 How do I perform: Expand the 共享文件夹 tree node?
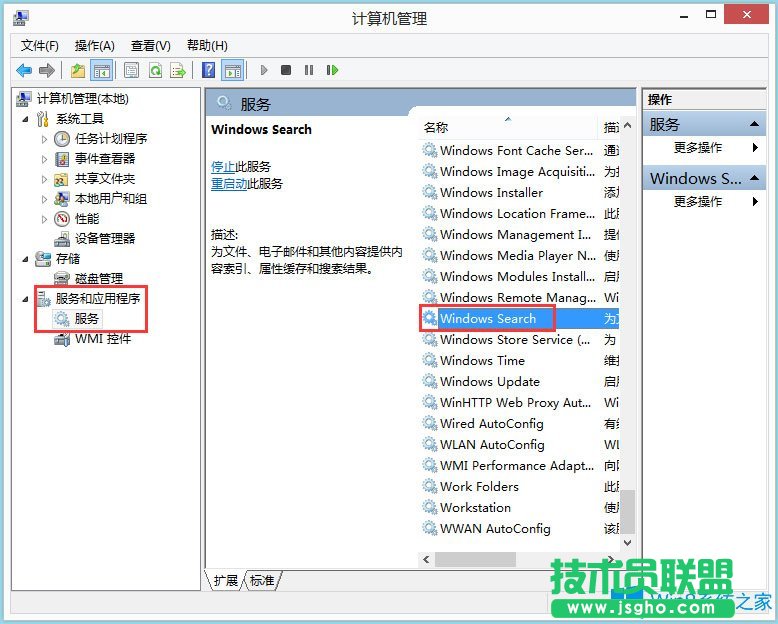pos(44,179)
